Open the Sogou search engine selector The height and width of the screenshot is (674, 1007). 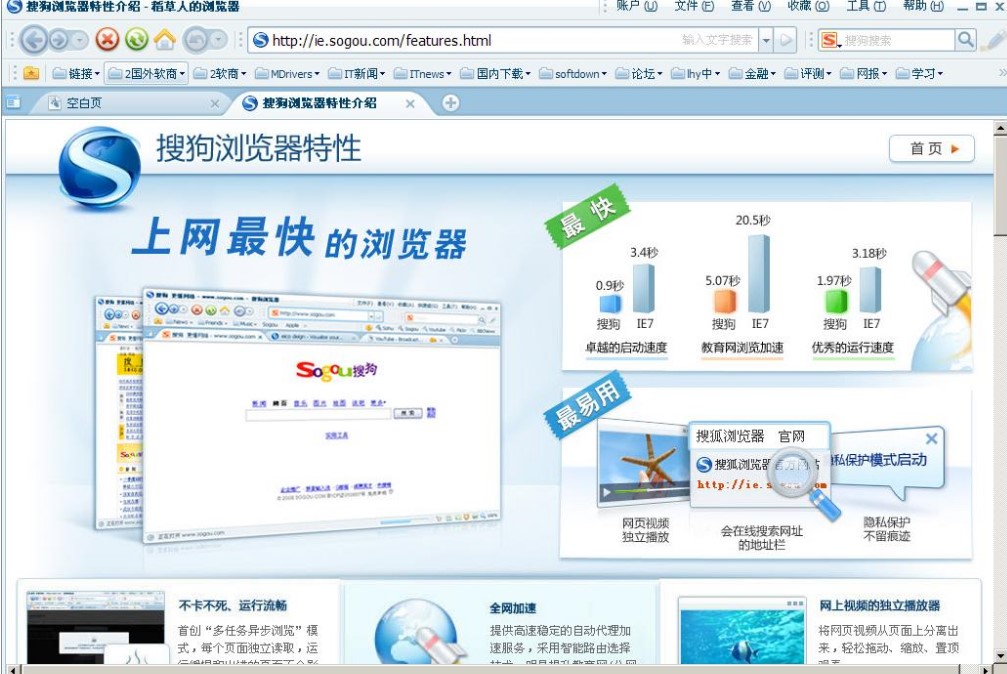coord(830,40)
